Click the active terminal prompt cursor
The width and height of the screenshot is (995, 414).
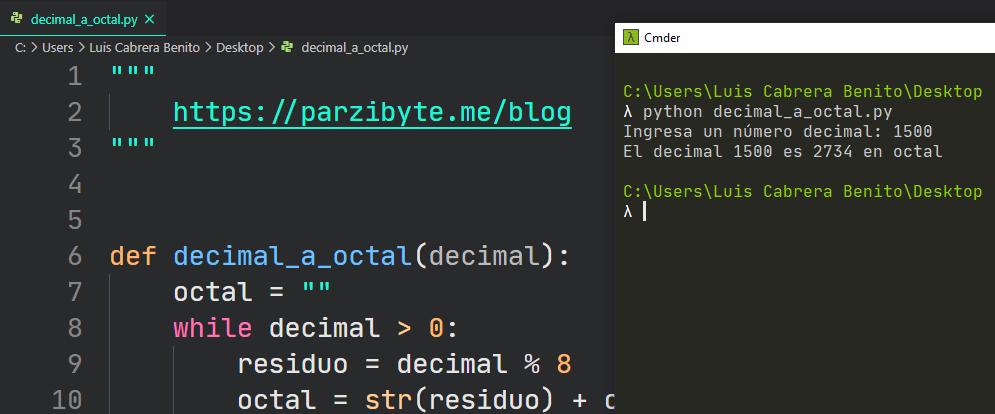[x=645, y=211]
